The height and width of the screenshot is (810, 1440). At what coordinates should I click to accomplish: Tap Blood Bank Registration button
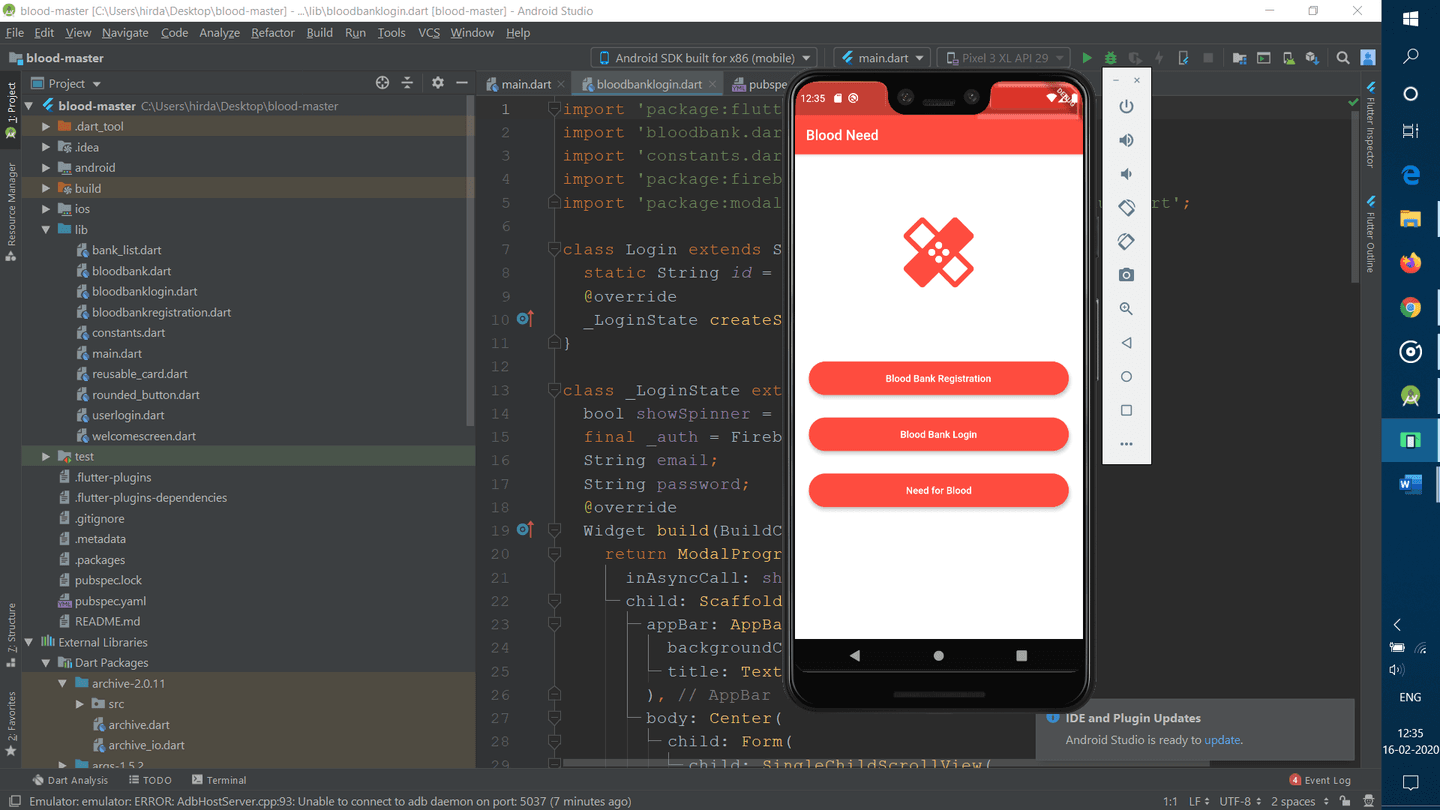coord(938,378)
